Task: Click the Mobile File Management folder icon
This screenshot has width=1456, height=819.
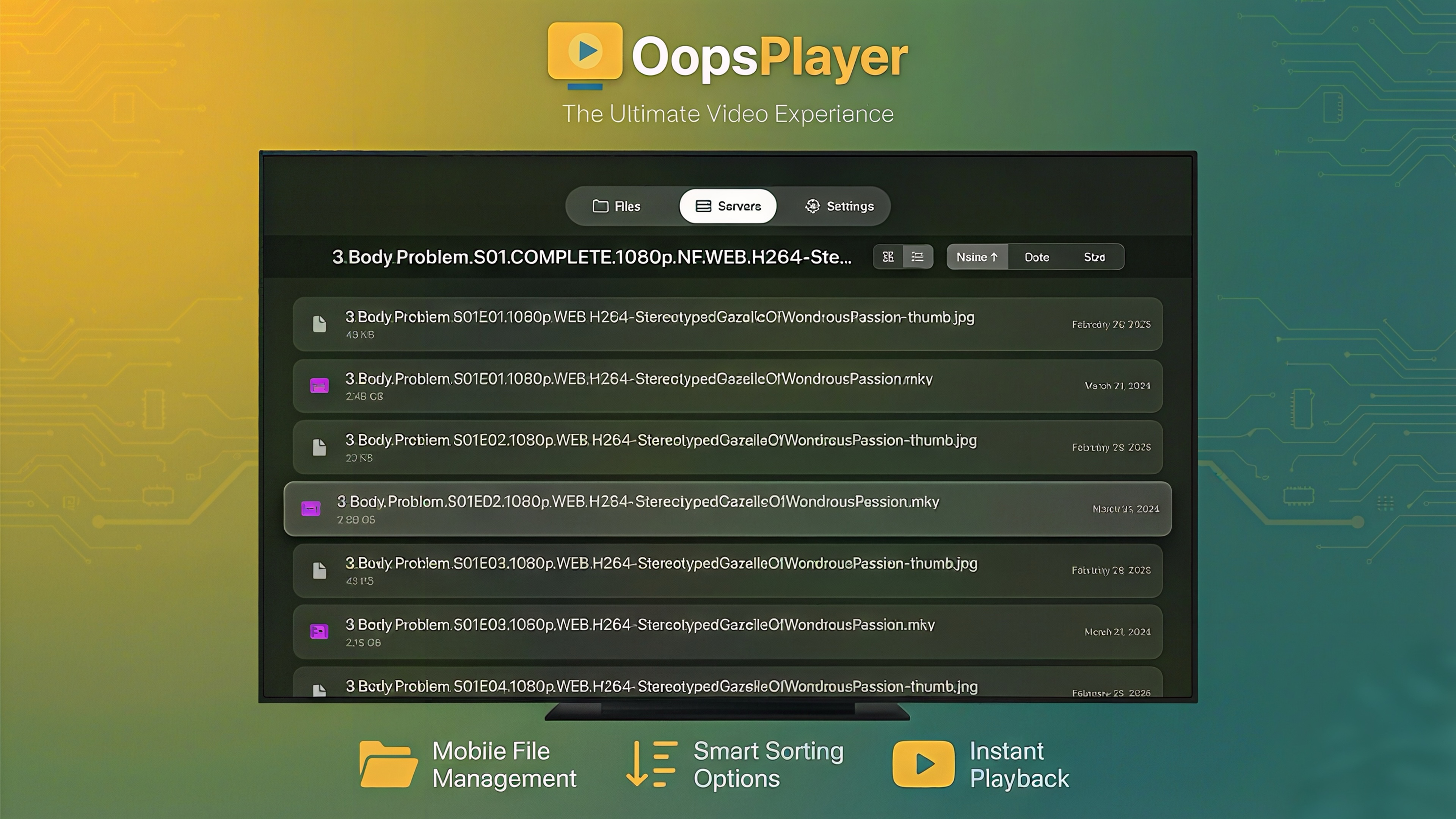Action: [388, 764]
